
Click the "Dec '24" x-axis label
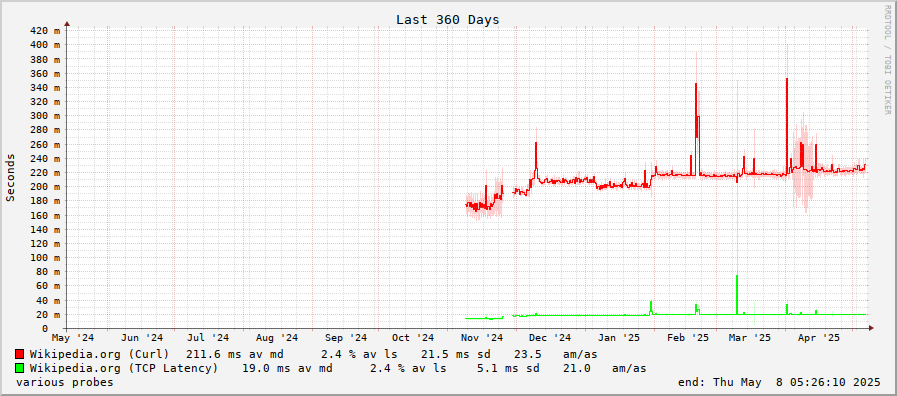[x=549, y=338]
